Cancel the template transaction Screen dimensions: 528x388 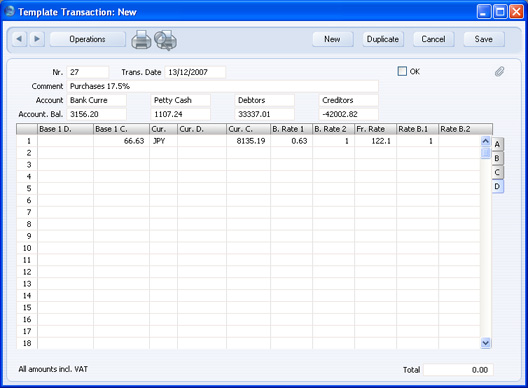433,39
